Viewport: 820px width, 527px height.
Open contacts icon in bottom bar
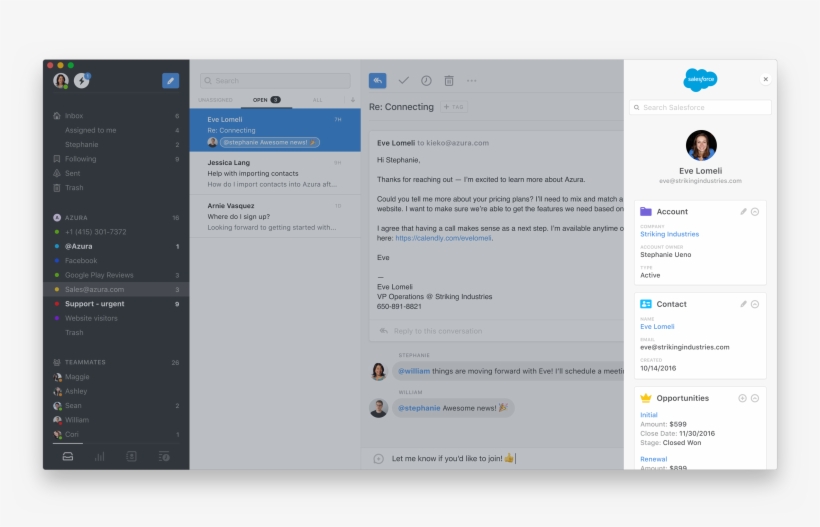tap(131, 457)
